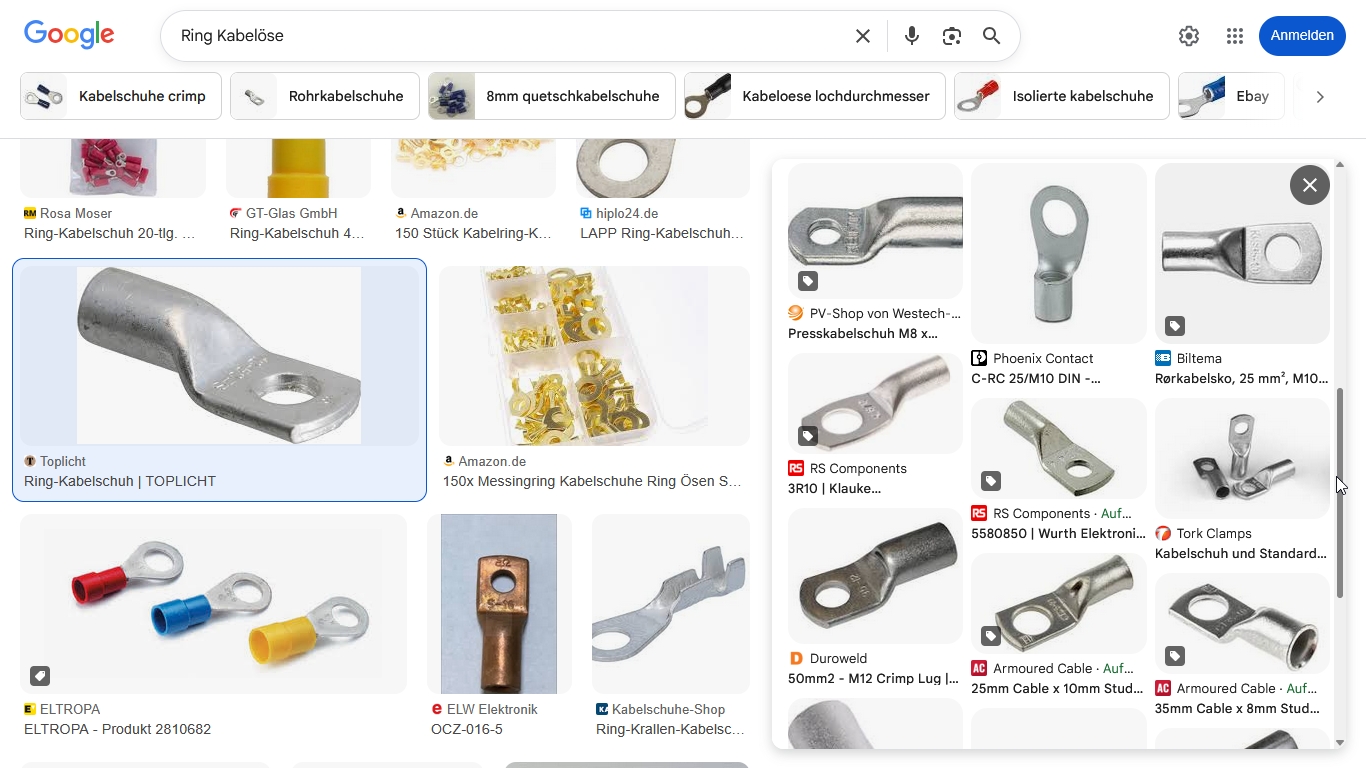This screenshot has width=1366, height=768.
Task: Open the ELW Elektronik copper lug thumbnail
Action: coord(499,604)
